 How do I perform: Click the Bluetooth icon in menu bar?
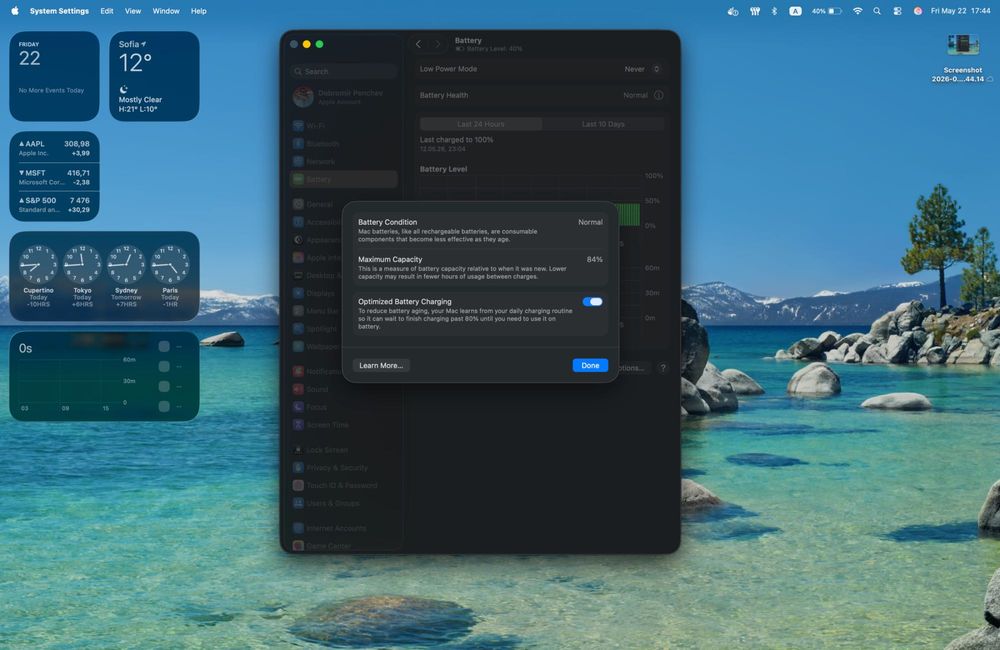[x=774, y=11]
